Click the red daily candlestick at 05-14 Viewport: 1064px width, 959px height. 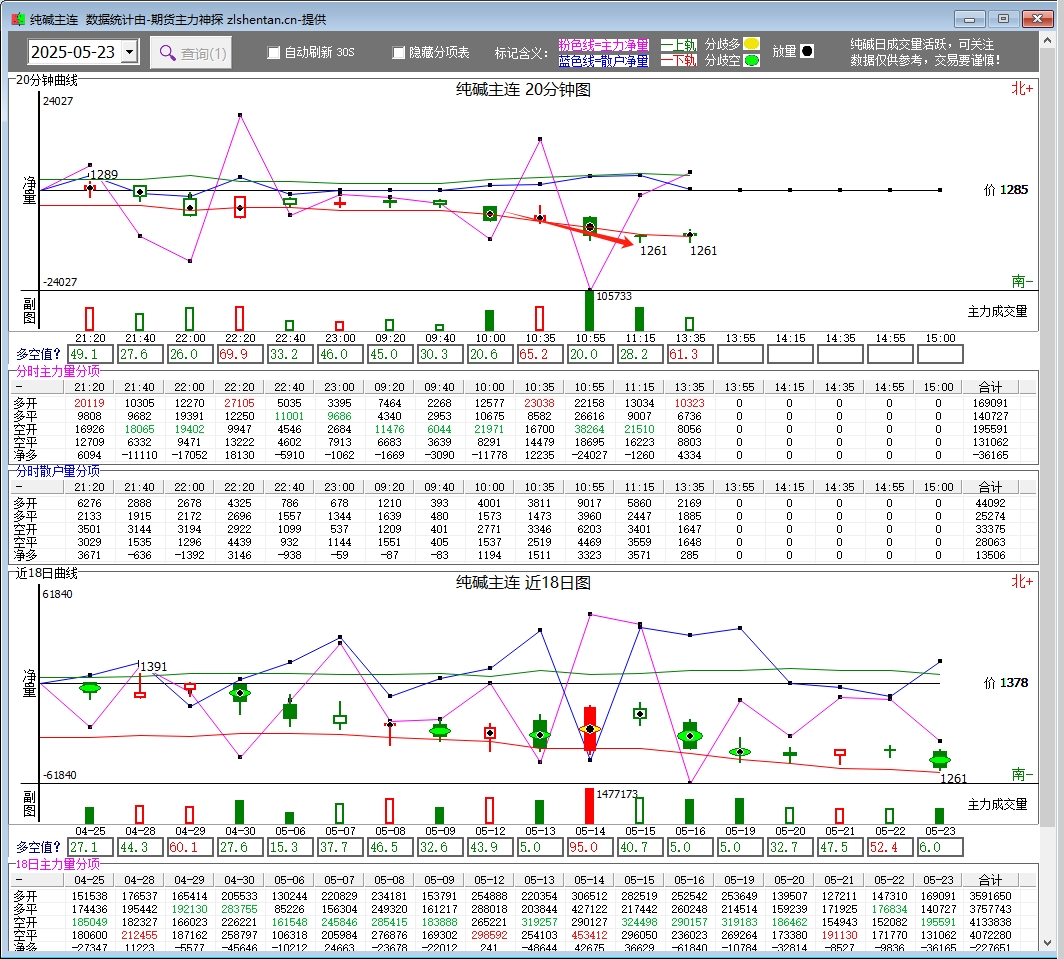point(590,729)
